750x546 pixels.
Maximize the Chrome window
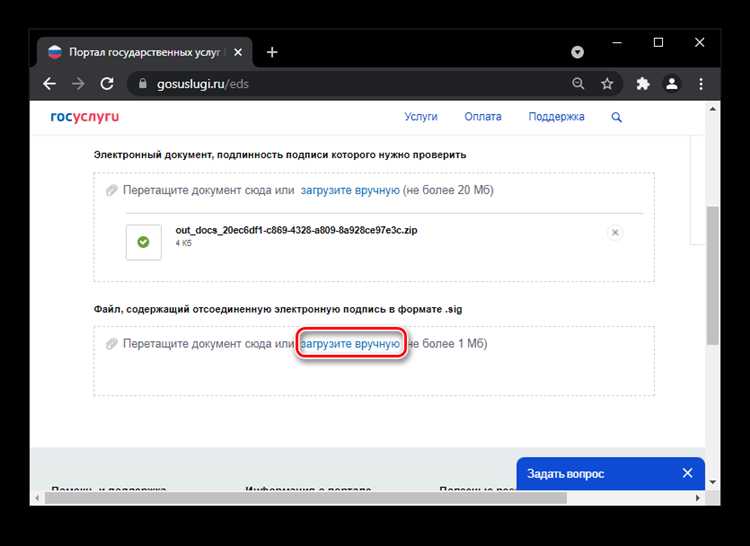click(x=658, y=43)
